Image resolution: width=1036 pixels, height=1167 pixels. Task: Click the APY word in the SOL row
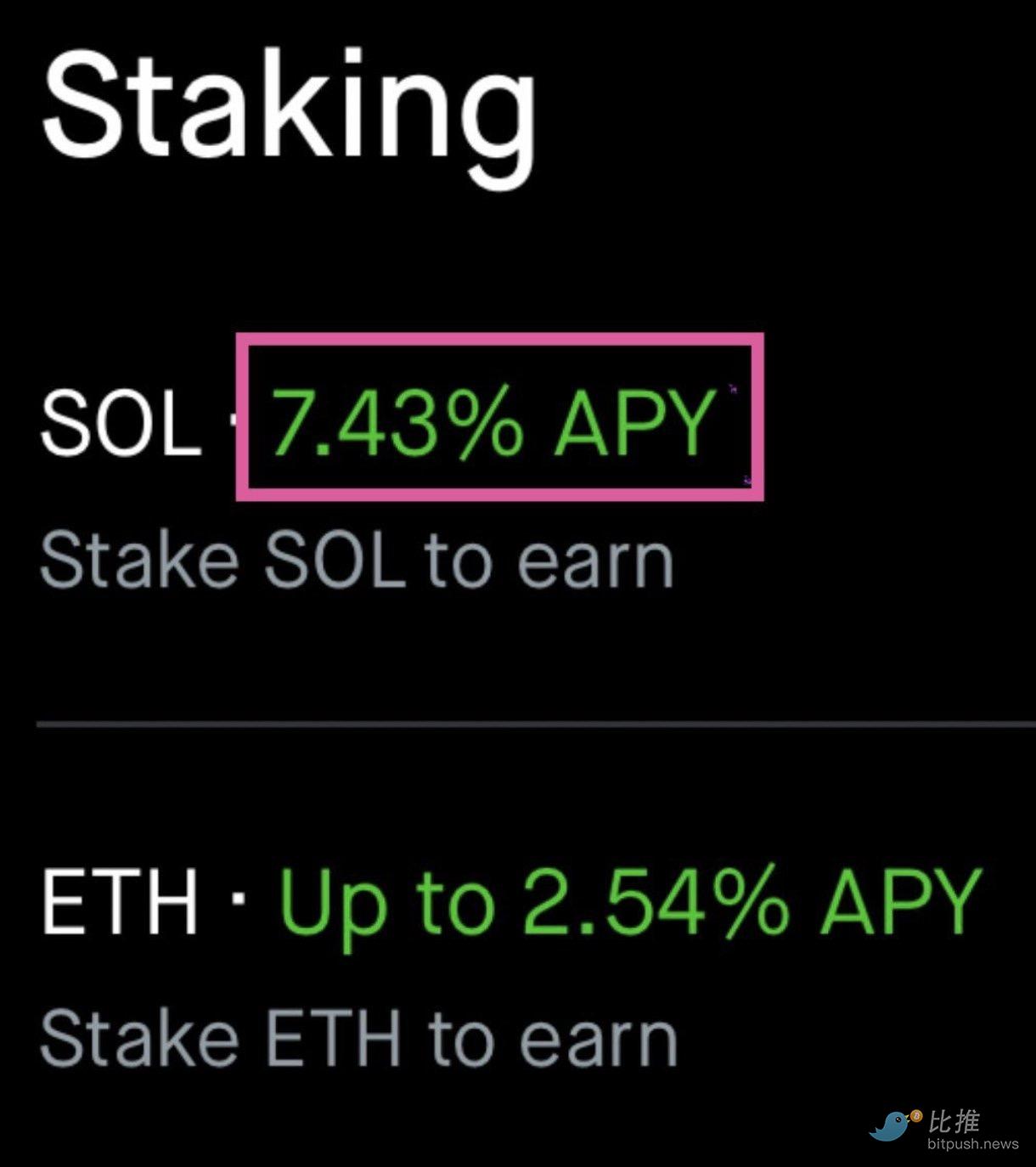coord(634,423)
